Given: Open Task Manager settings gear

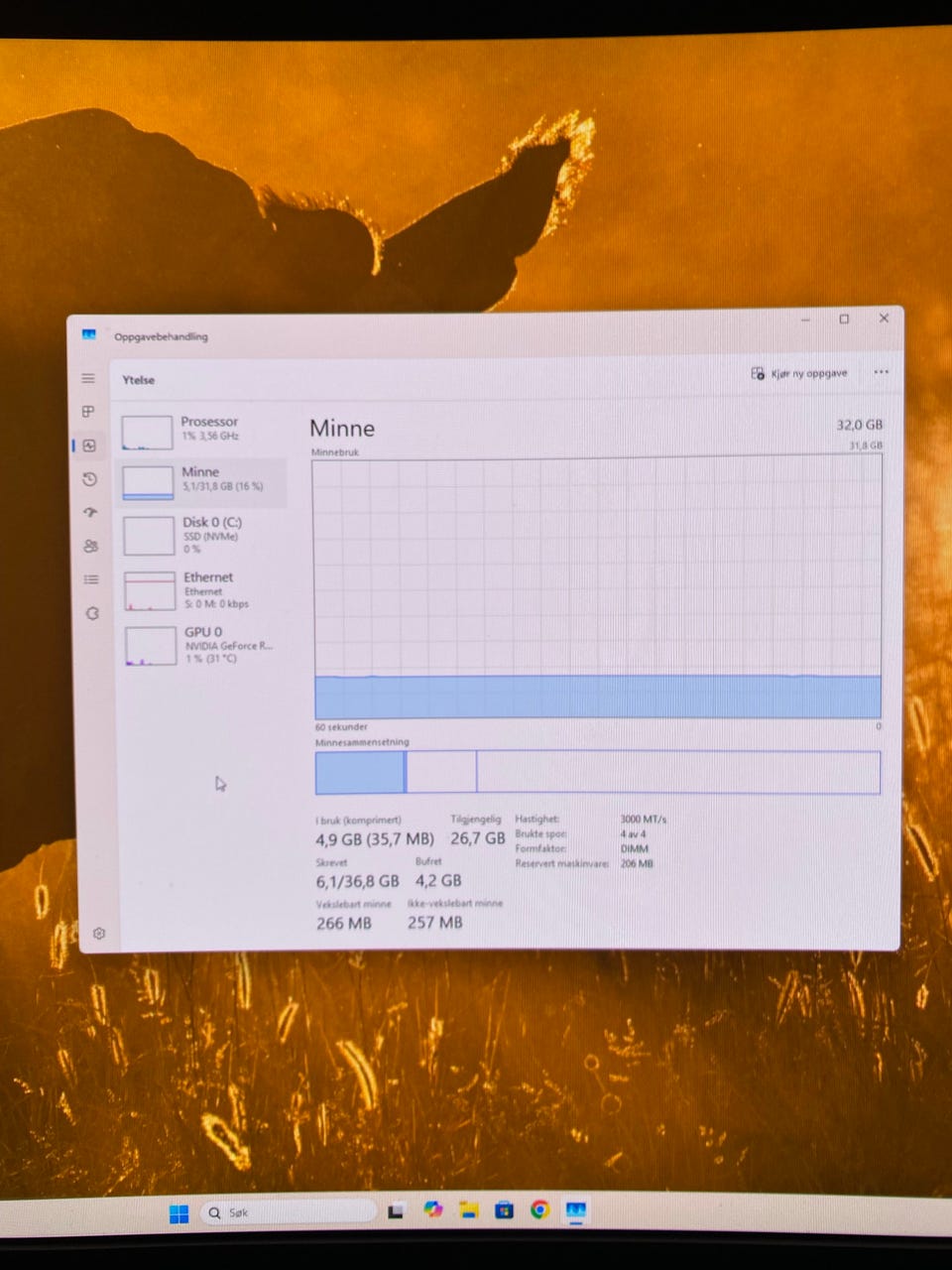Looking at the screenshot, I should pos(99,934).
